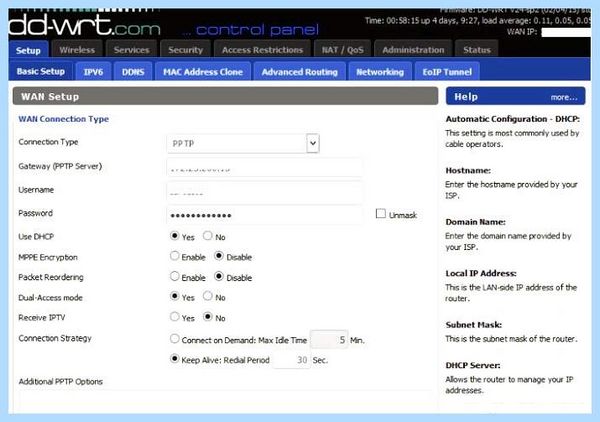Click the uptime and load average text

(478, 20)
